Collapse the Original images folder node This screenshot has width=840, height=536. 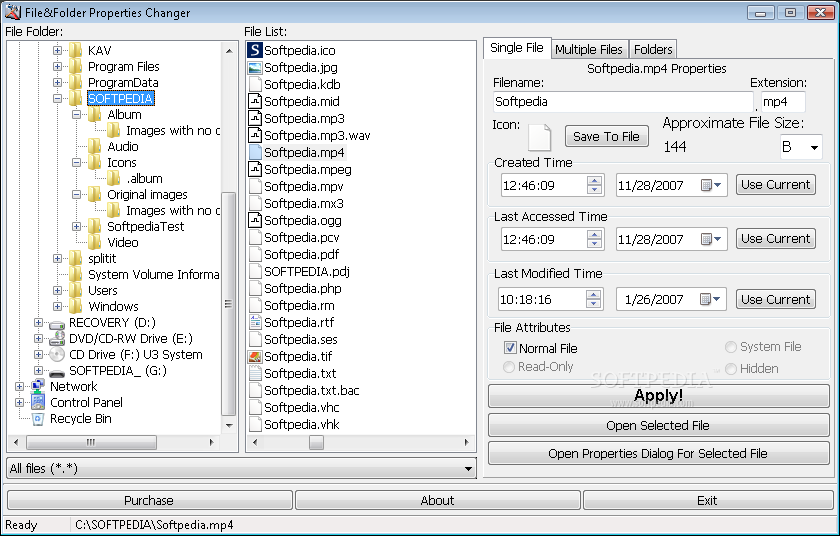(x=77, y=194)
